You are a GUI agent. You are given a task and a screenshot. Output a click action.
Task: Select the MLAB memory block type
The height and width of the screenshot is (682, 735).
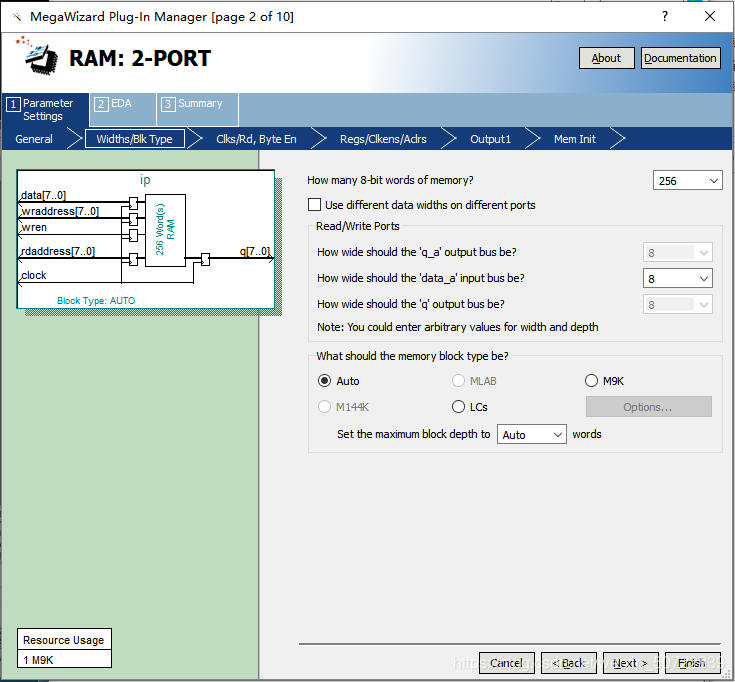click(458, 381)
